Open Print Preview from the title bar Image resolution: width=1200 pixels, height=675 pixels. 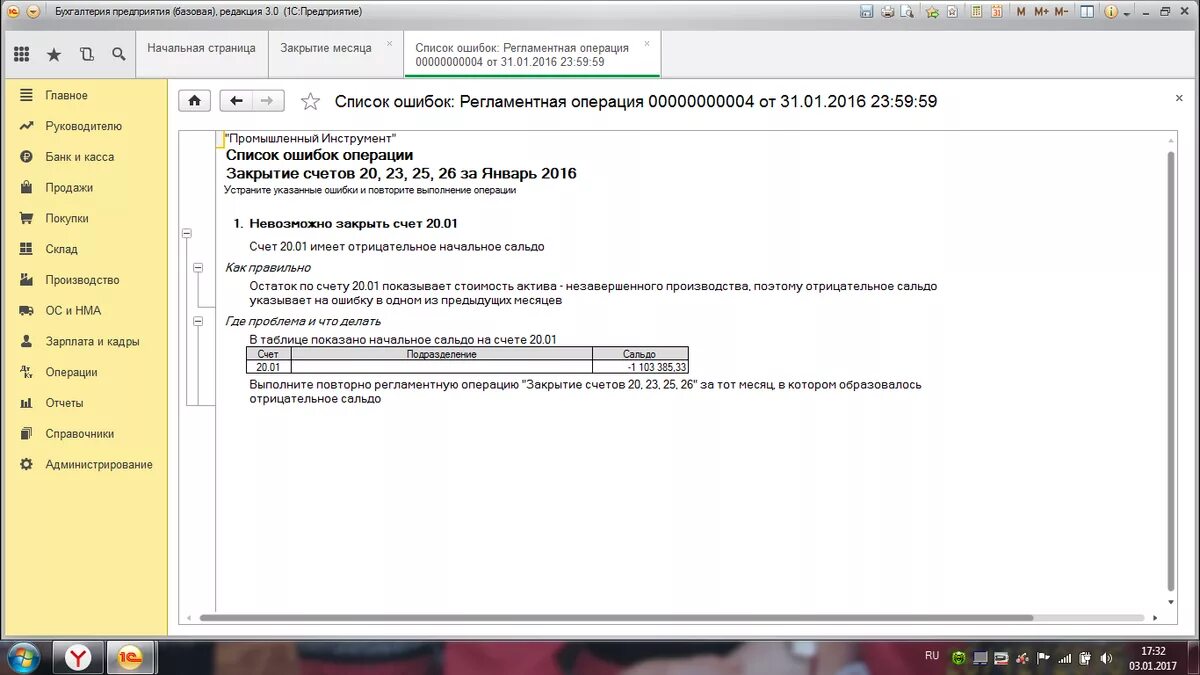(x=906, y=12)
